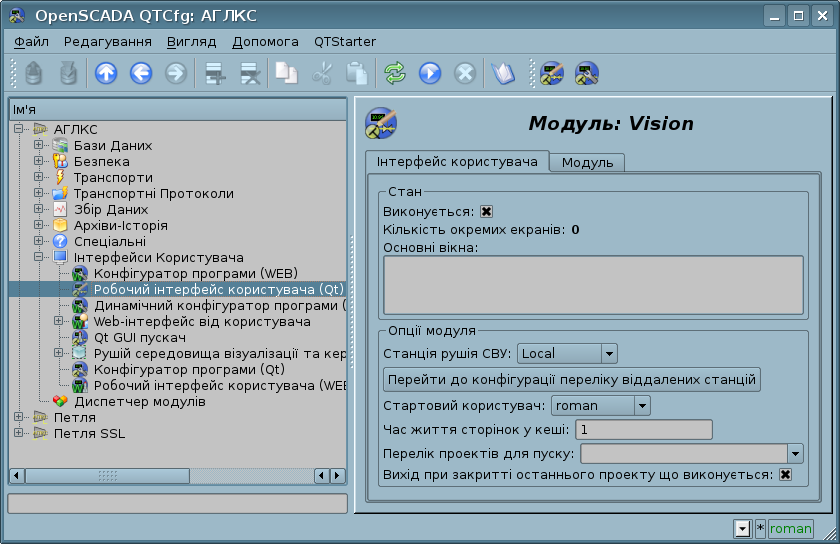Click 'Перейти до конфігурації переліку віддалених станцій' button

pyautogui.click(x=572, y=380)
